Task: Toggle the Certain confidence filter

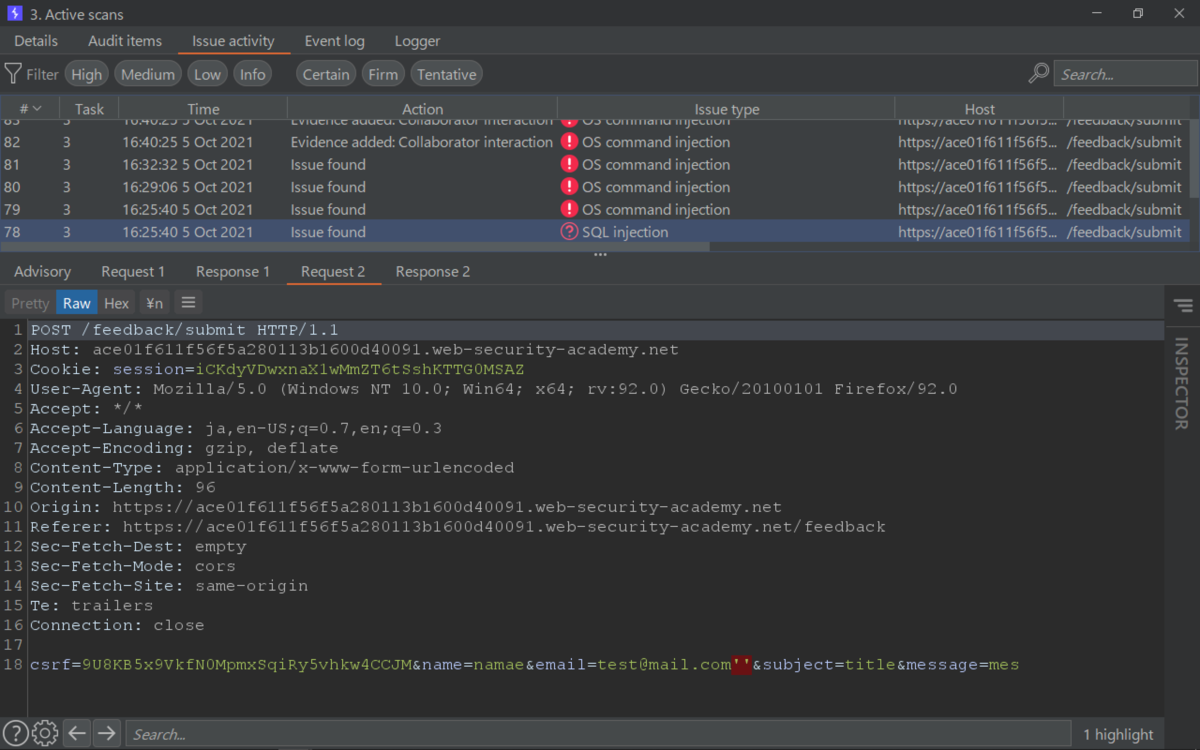Action: click(x=326, y=74)
